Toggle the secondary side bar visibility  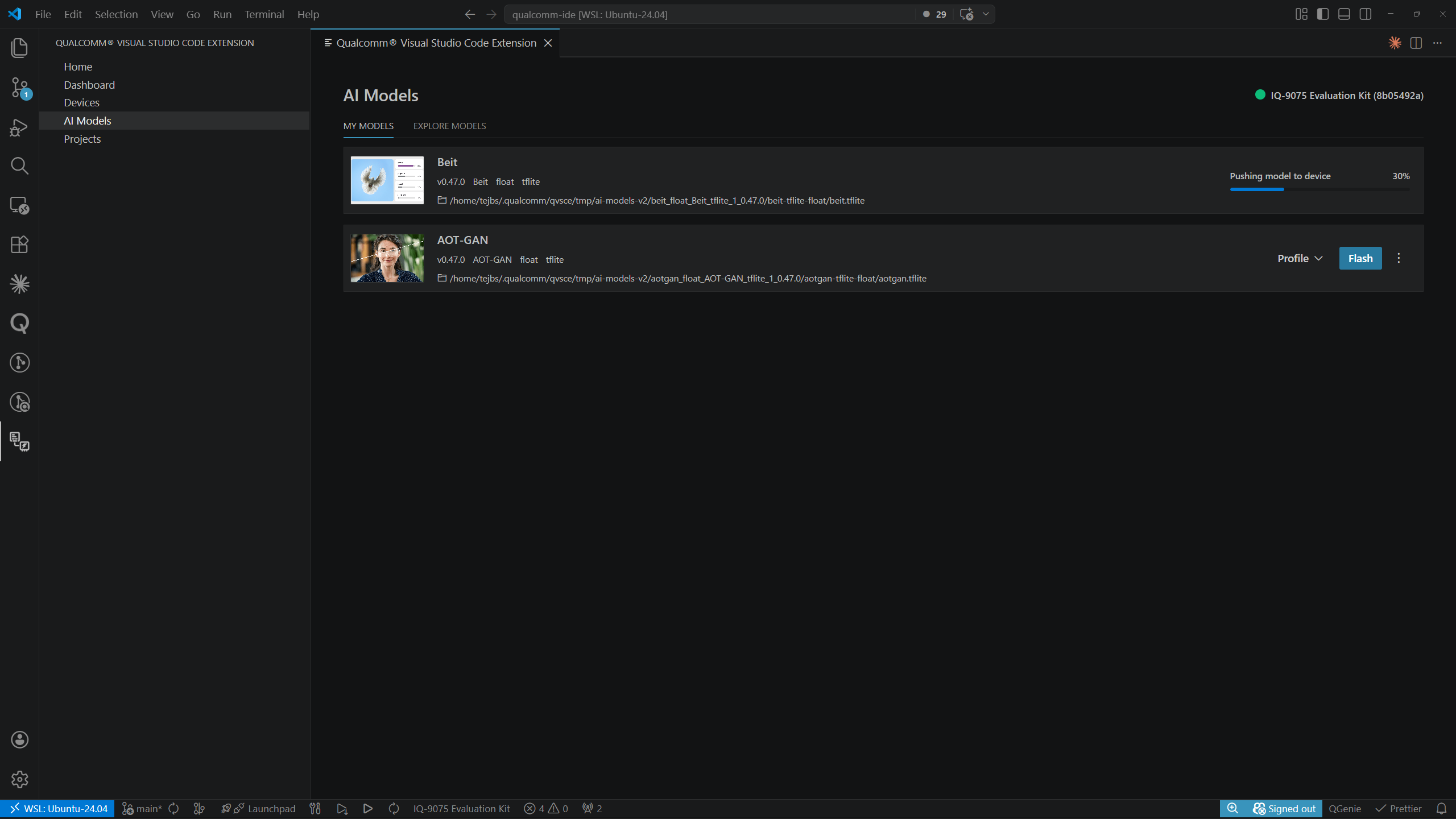1366,14
